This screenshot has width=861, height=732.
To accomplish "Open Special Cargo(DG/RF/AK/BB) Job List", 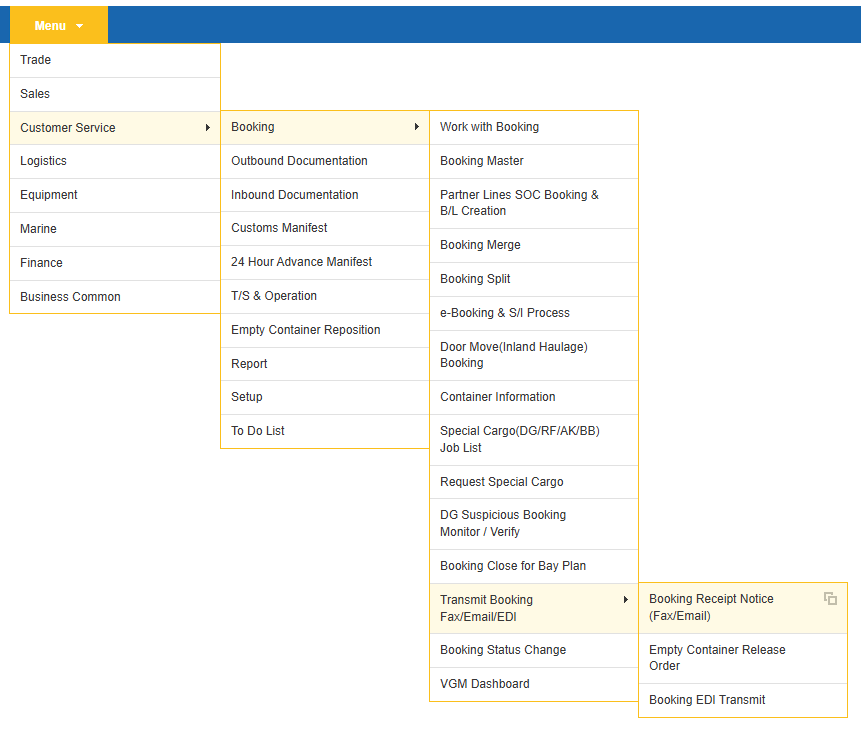I will pos(534,440).
